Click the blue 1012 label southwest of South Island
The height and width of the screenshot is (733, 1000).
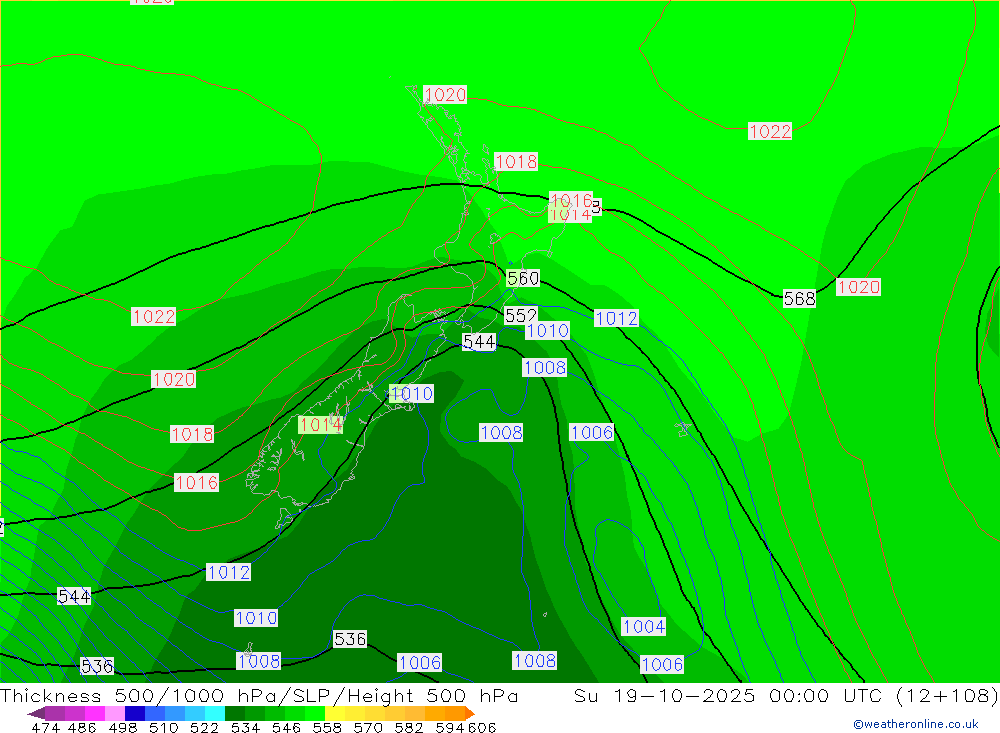click(228, 572)
